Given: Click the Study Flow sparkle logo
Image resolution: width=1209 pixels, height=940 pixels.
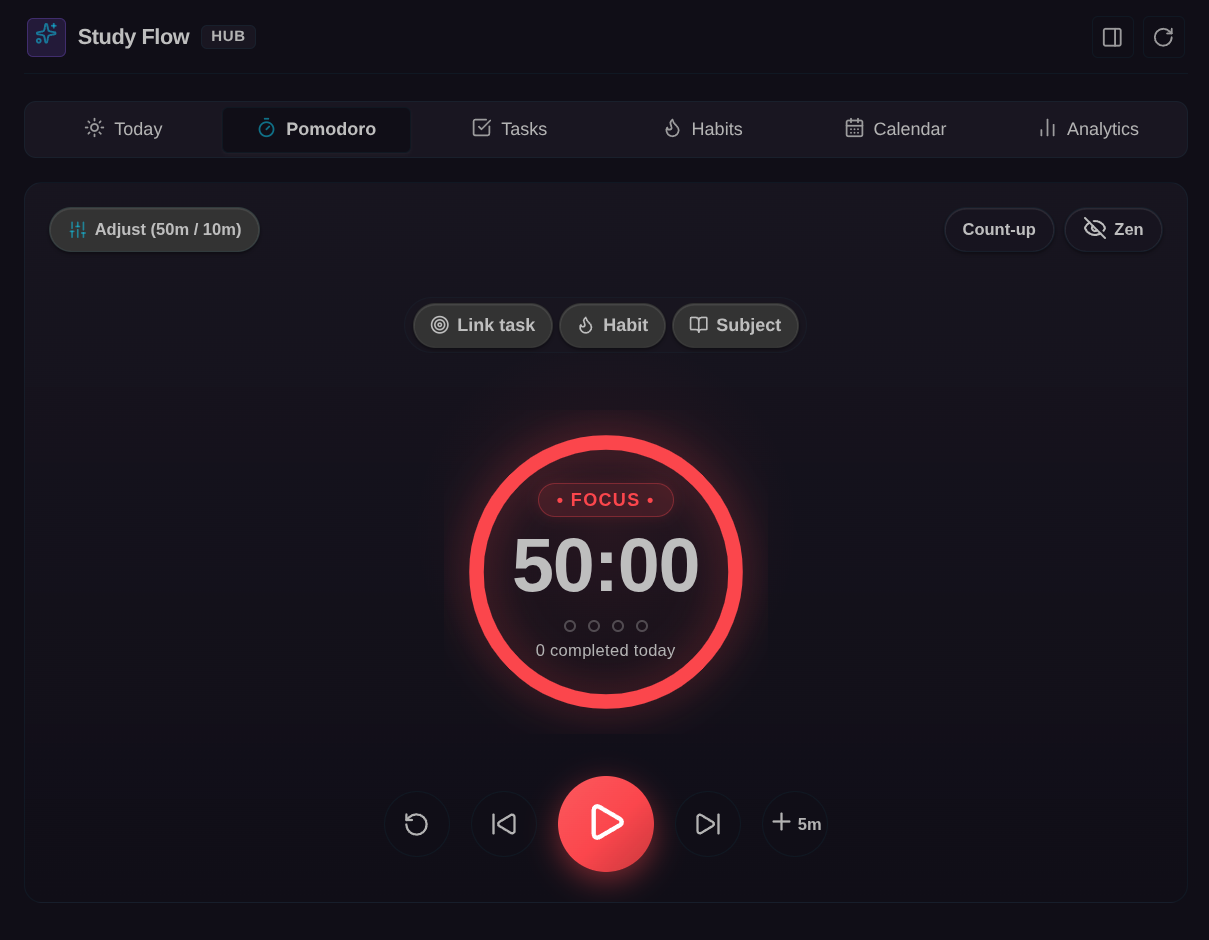Looking at the screenshot, I should [x=46, y=37].
